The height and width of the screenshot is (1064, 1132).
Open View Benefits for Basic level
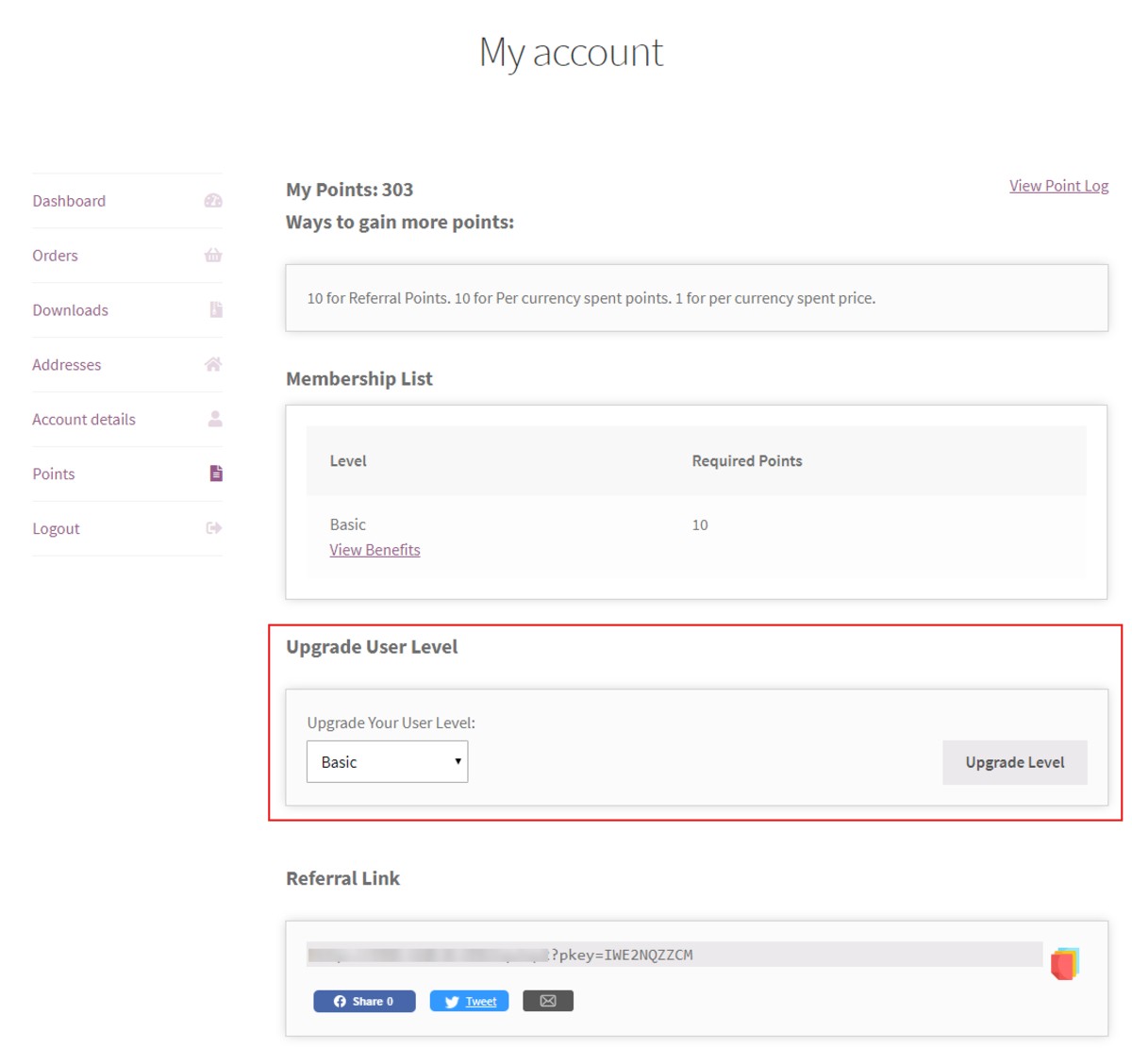[375, 550]
